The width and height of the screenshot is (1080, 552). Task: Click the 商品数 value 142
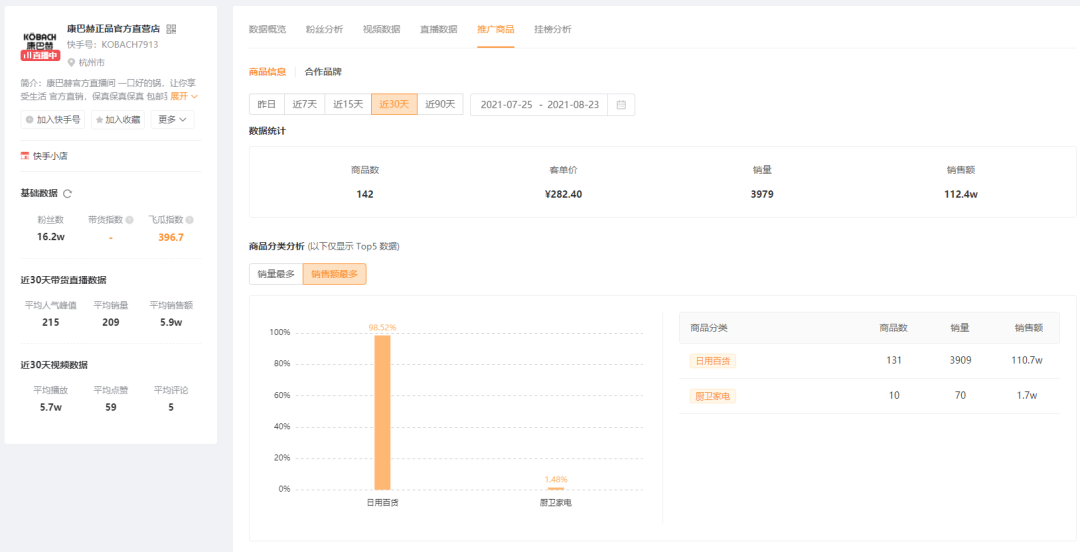[365, 194]
